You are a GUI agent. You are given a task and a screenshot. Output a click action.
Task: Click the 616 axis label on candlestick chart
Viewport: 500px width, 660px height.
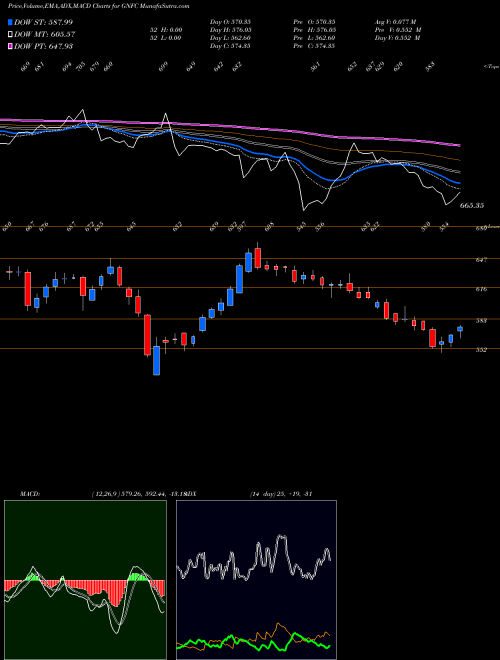pos(481,289)
